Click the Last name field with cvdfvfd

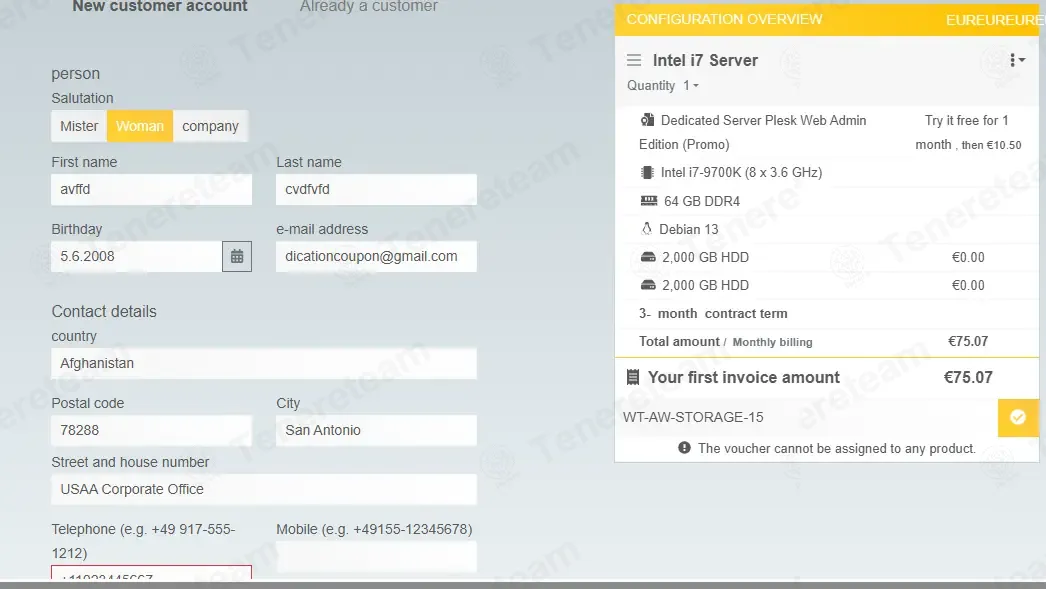point(376,189)
